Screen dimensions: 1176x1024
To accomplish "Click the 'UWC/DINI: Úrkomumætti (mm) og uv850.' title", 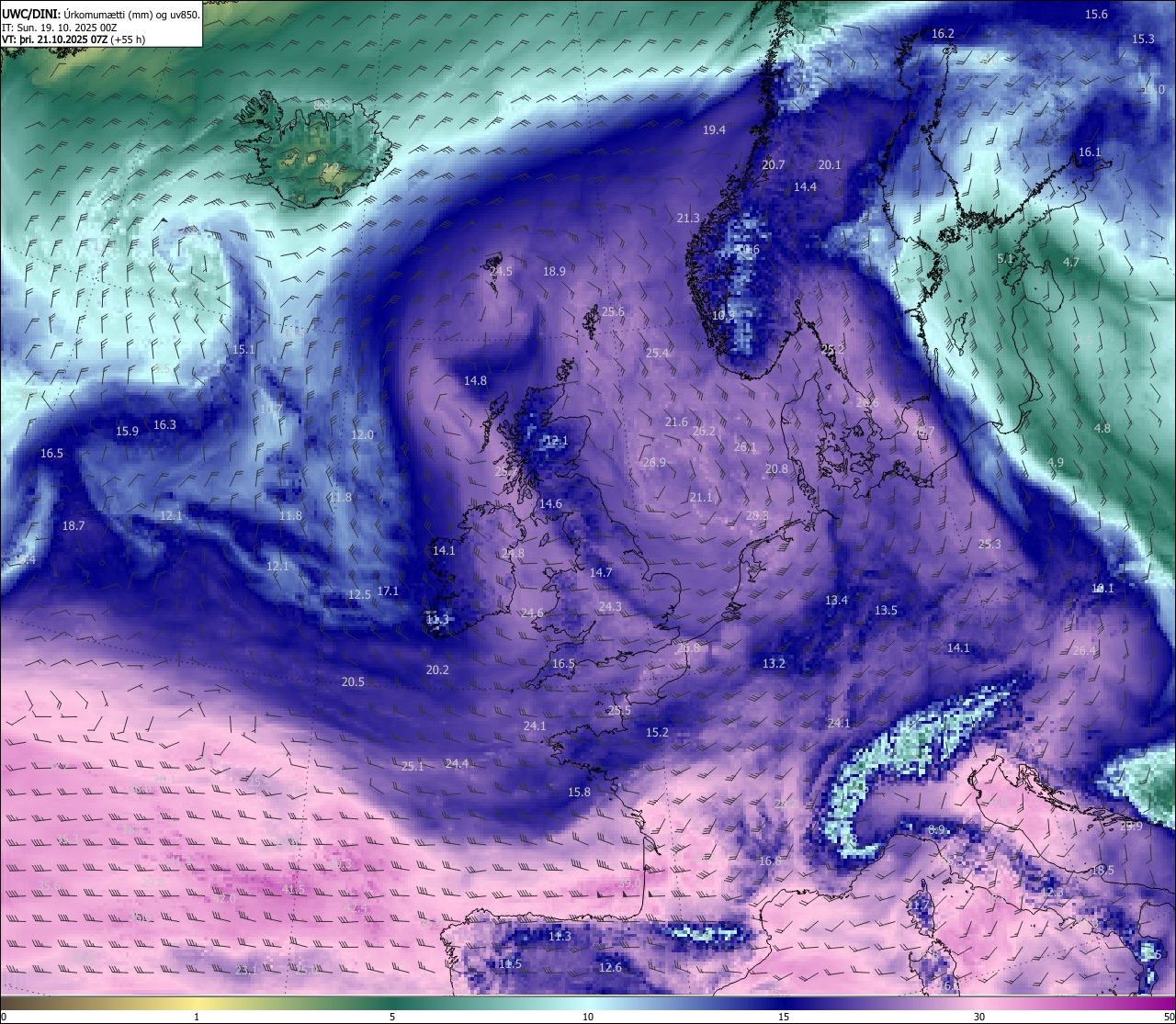I will coord(101,14).
